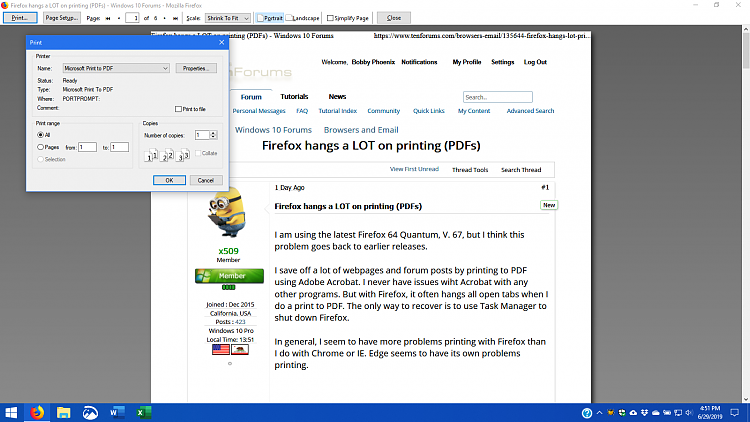Screen dimensions: 750x422
Task: Open the Scale Shrink To Fit dropdown
Action: [228, 18]
